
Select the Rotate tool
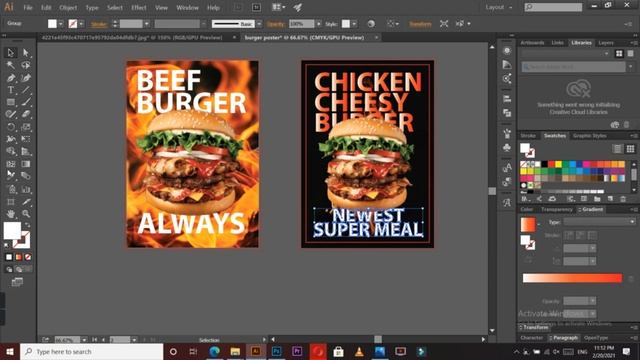click(11, 127)
